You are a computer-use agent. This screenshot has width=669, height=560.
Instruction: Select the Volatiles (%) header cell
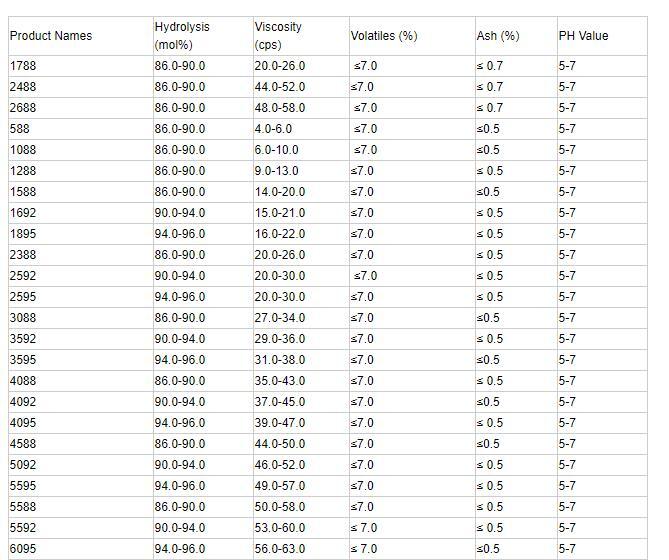(384, 36)
